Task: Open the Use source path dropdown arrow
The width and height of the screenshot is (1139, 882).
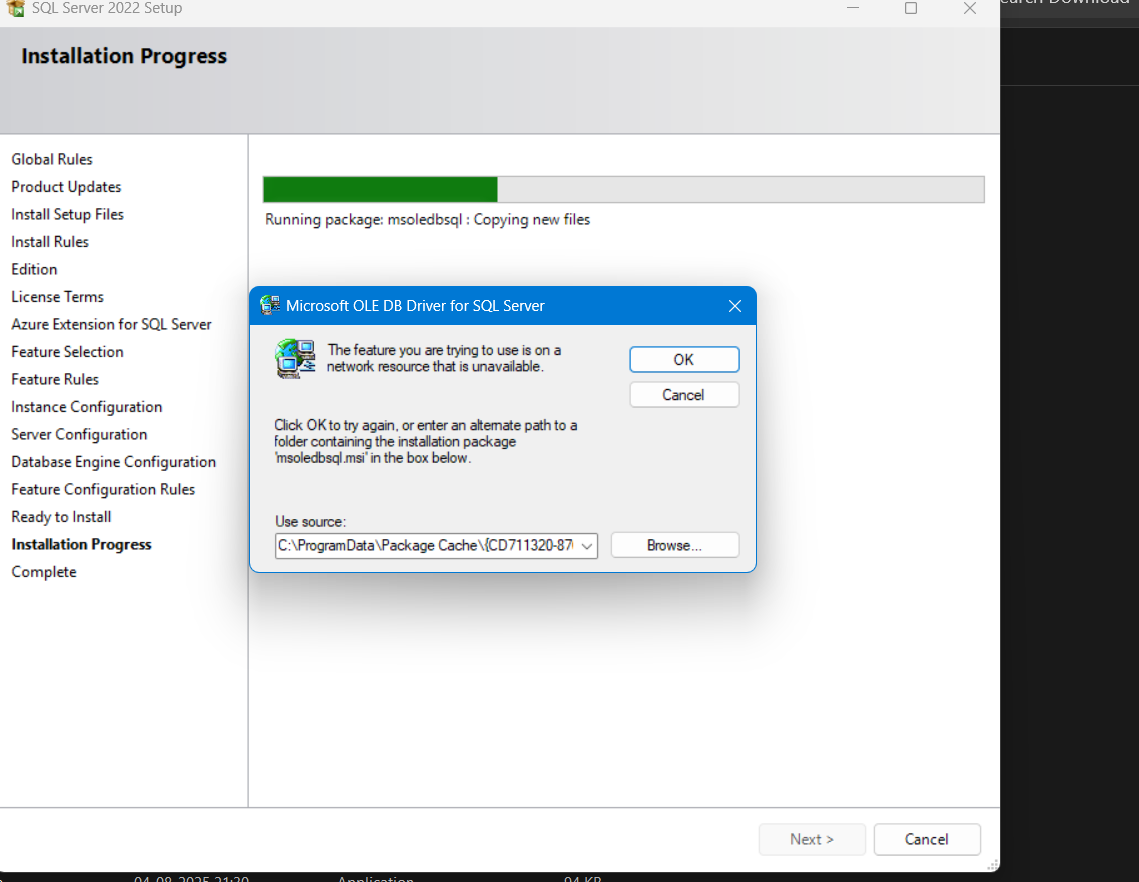Action: [587, 546]
